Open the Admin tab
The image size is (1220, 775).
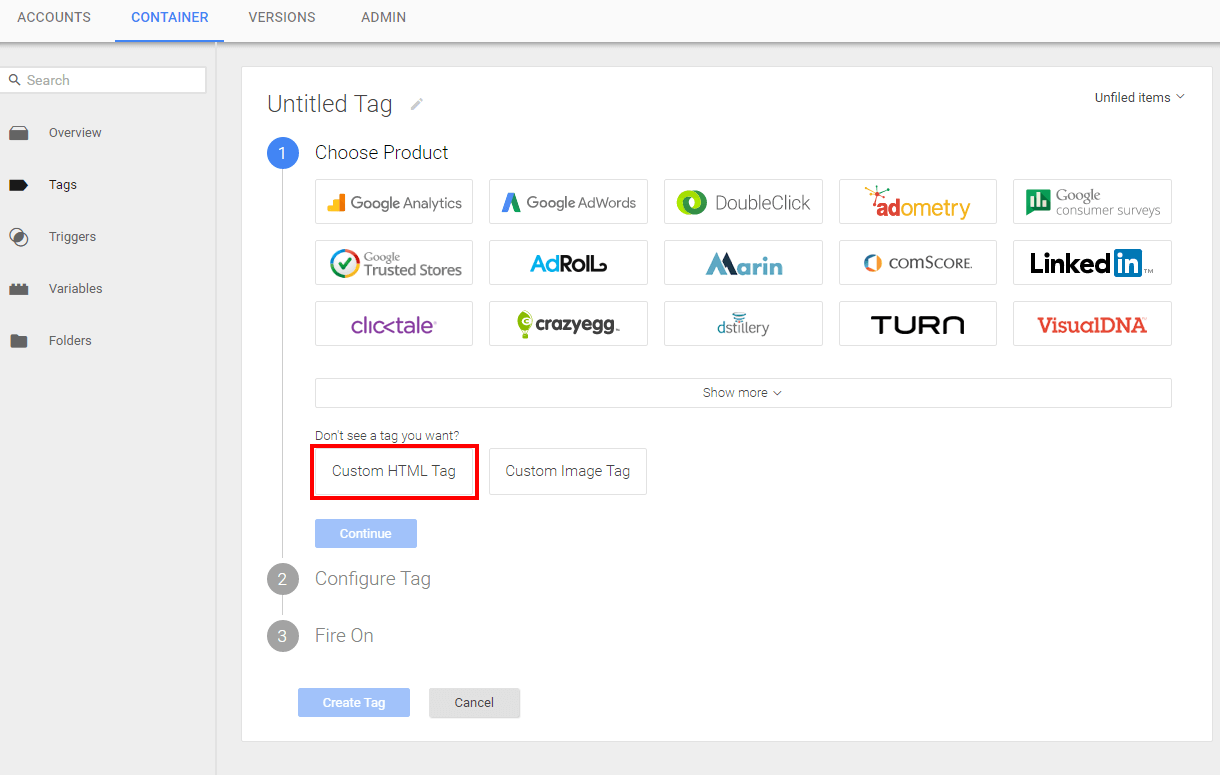(384, 18)
